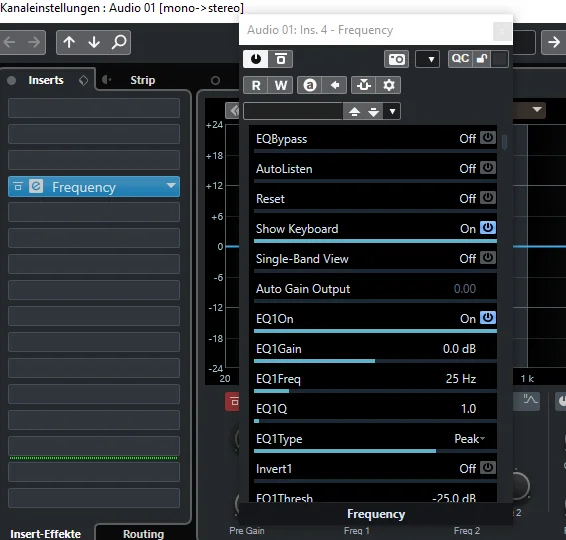
Task: Click the right arrow button at top right
Action: (x=554, y=42)
